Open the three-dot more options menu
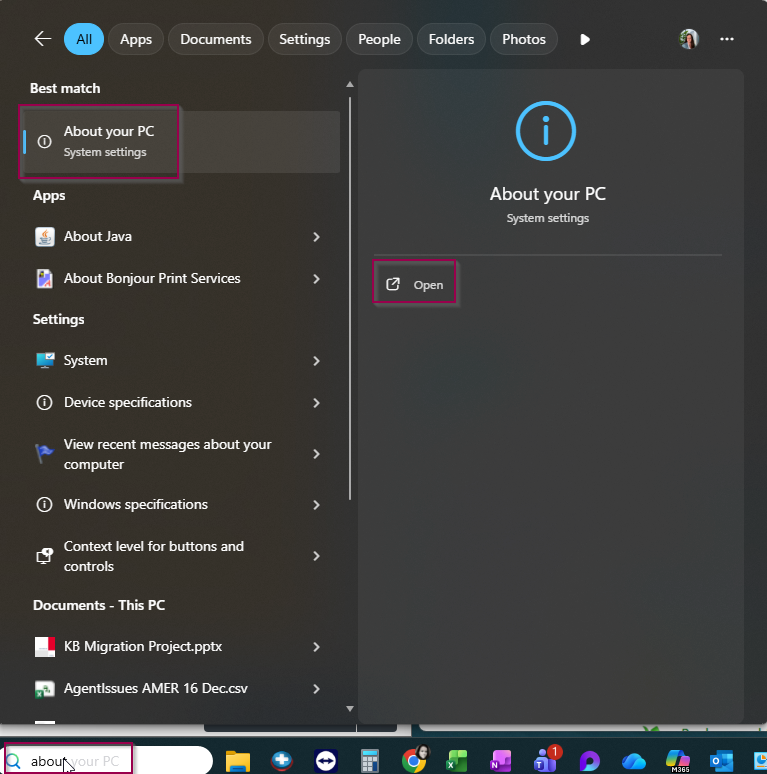 pos(727,39)
